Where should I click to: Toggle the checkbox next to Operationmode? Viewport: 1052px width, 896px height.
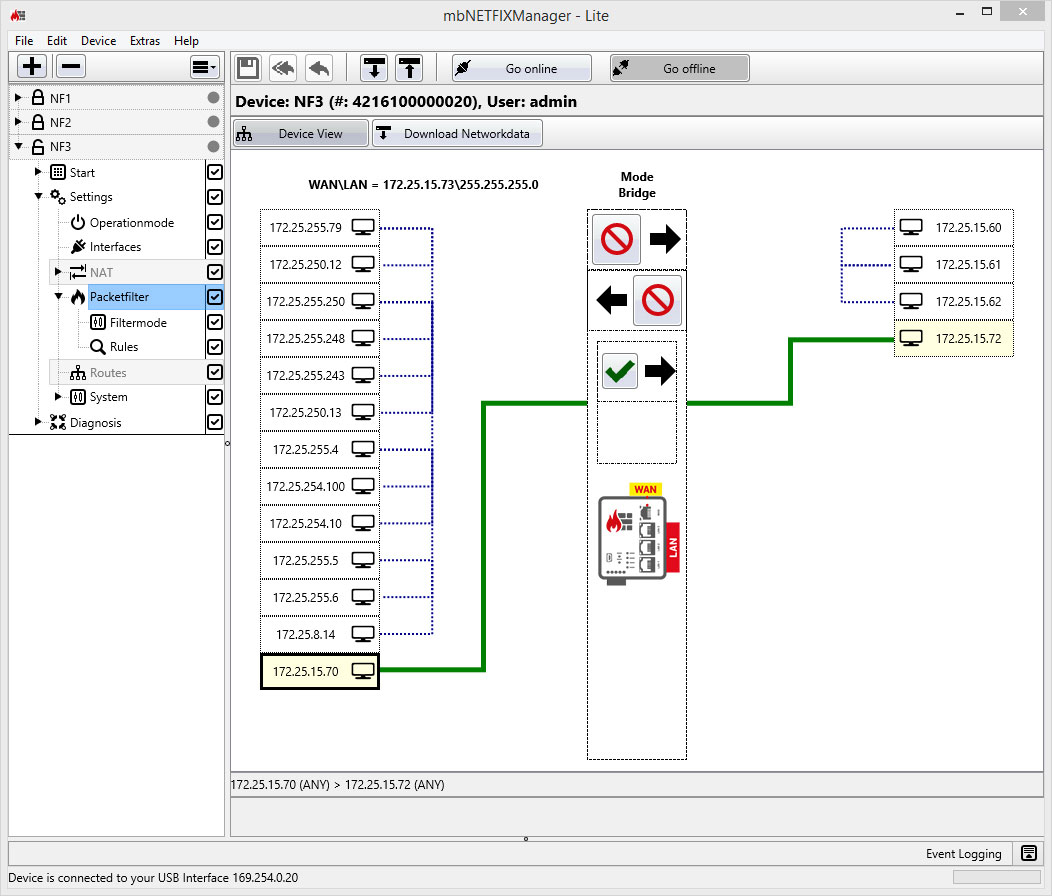click(x=215, y=222)
